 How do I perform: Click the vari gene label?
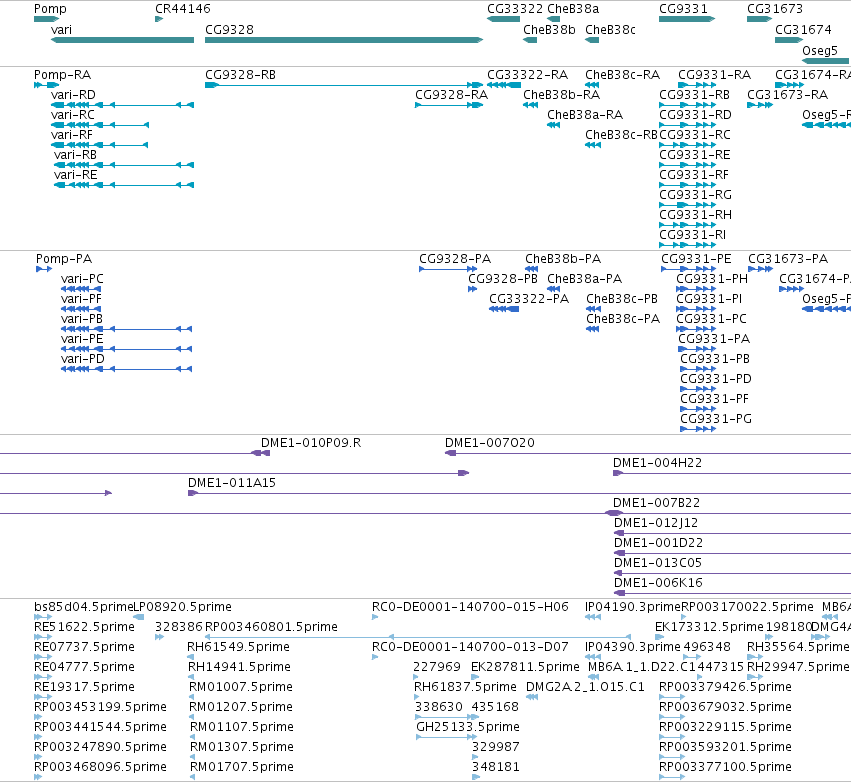pyautogui.click(x=61, y=30)
